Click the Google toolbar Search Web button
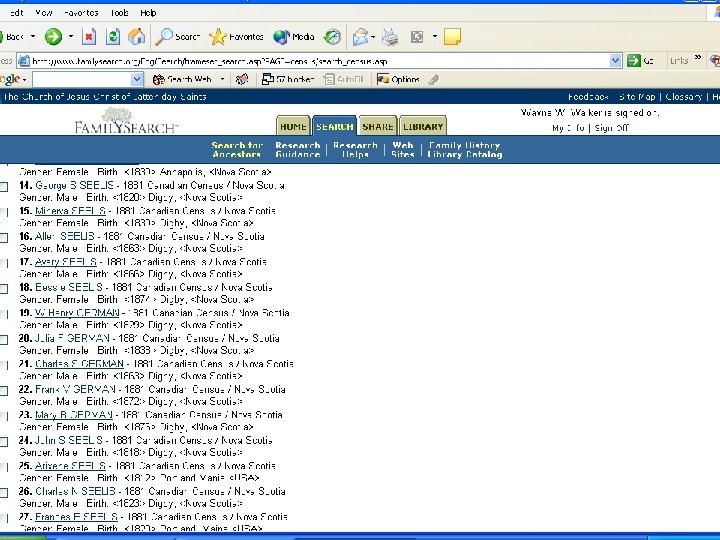720x540 pixels. [182, 79]
